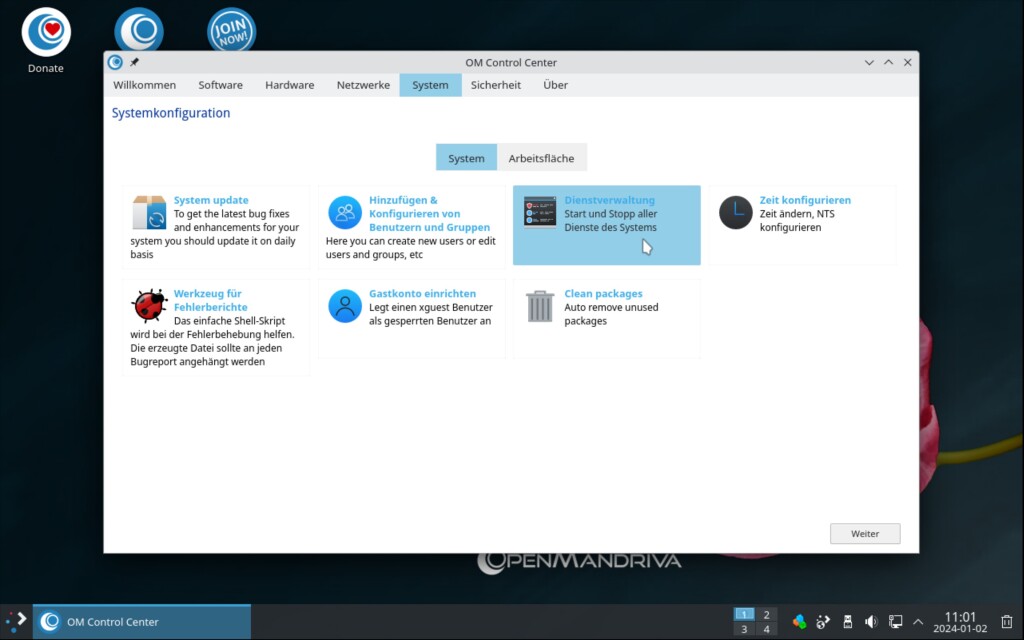Switch to virtual desktop 2

[767, 615]
